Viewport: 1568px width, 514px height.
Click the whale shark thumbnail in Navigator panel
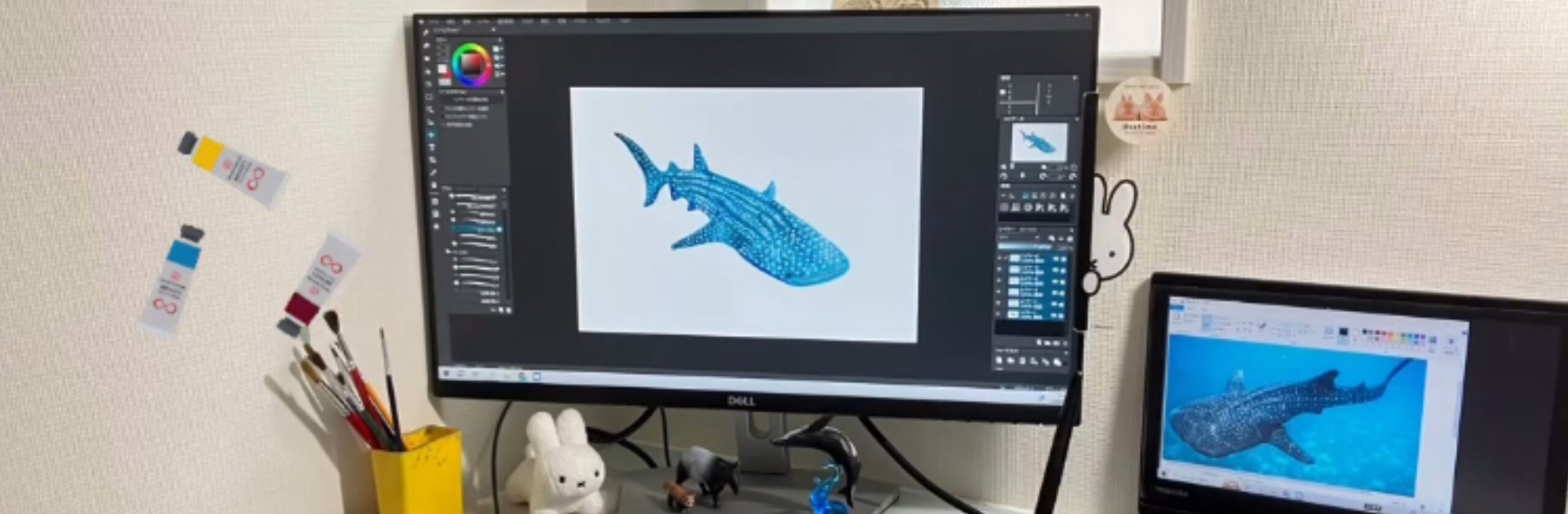click(1039, 143)
